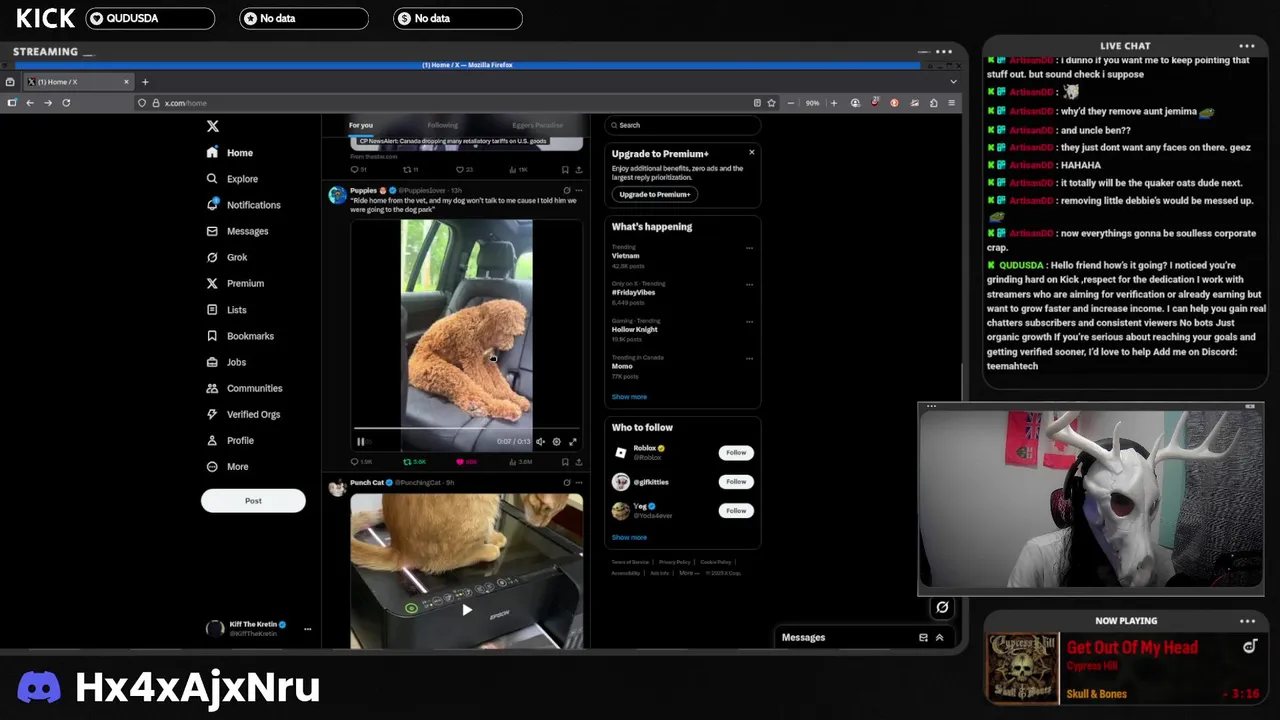Screen dimensions: 1280x720
Task: Follow the @gifkitties account
Action: pyautogui.click(x=736, y=481)
